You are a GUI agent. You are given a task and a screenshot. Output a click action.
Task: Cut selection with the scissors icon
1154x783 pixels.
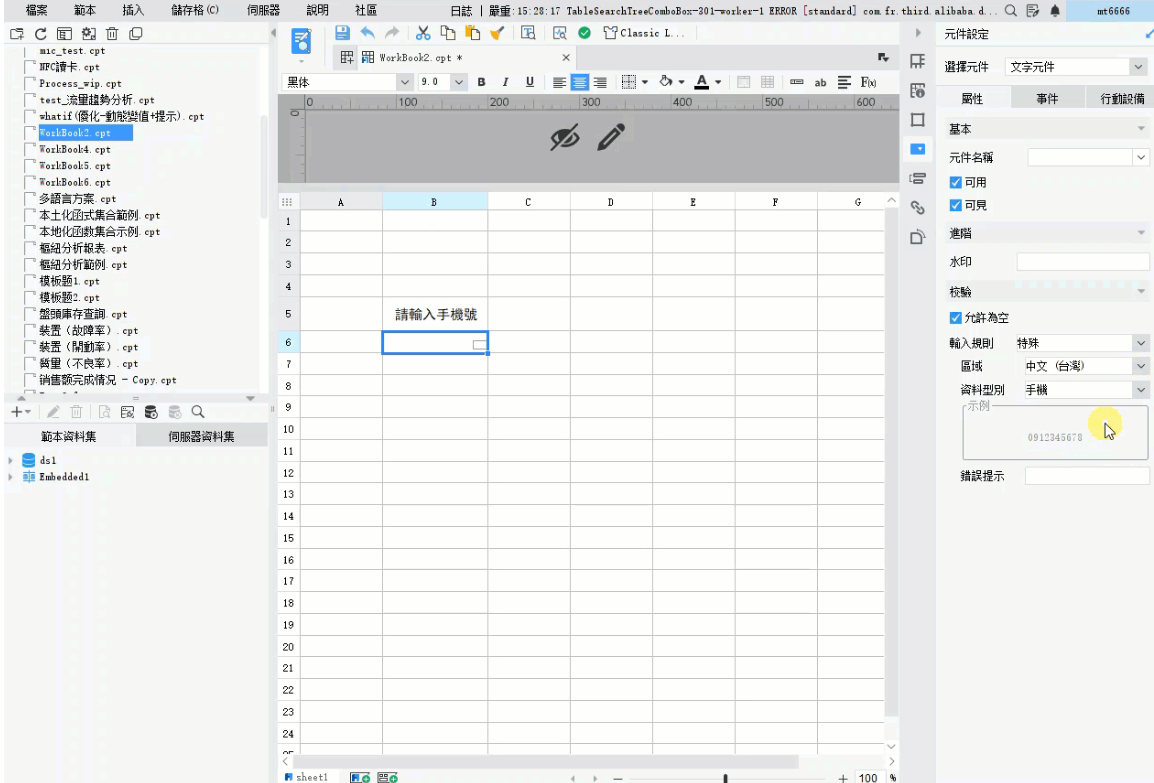point(422,32)
